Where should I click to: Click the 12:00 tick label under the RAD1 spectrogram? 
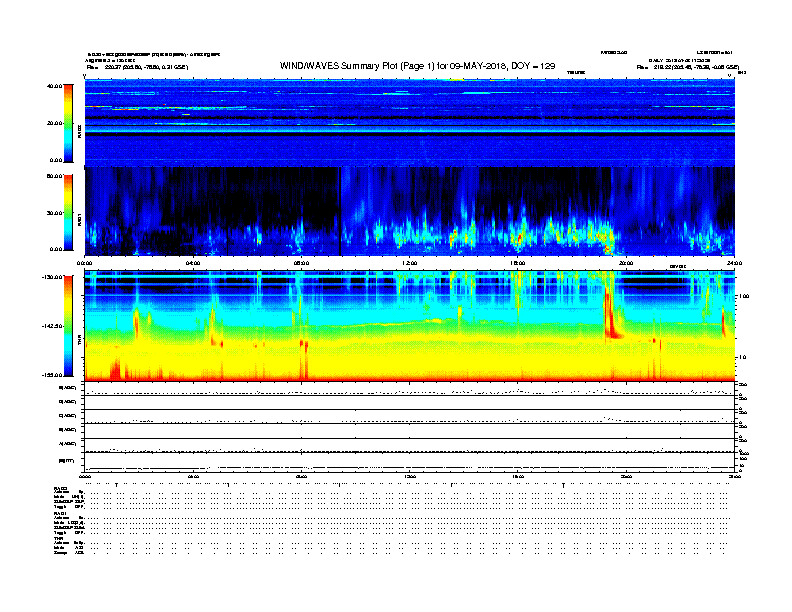click(x=410, y=263)
